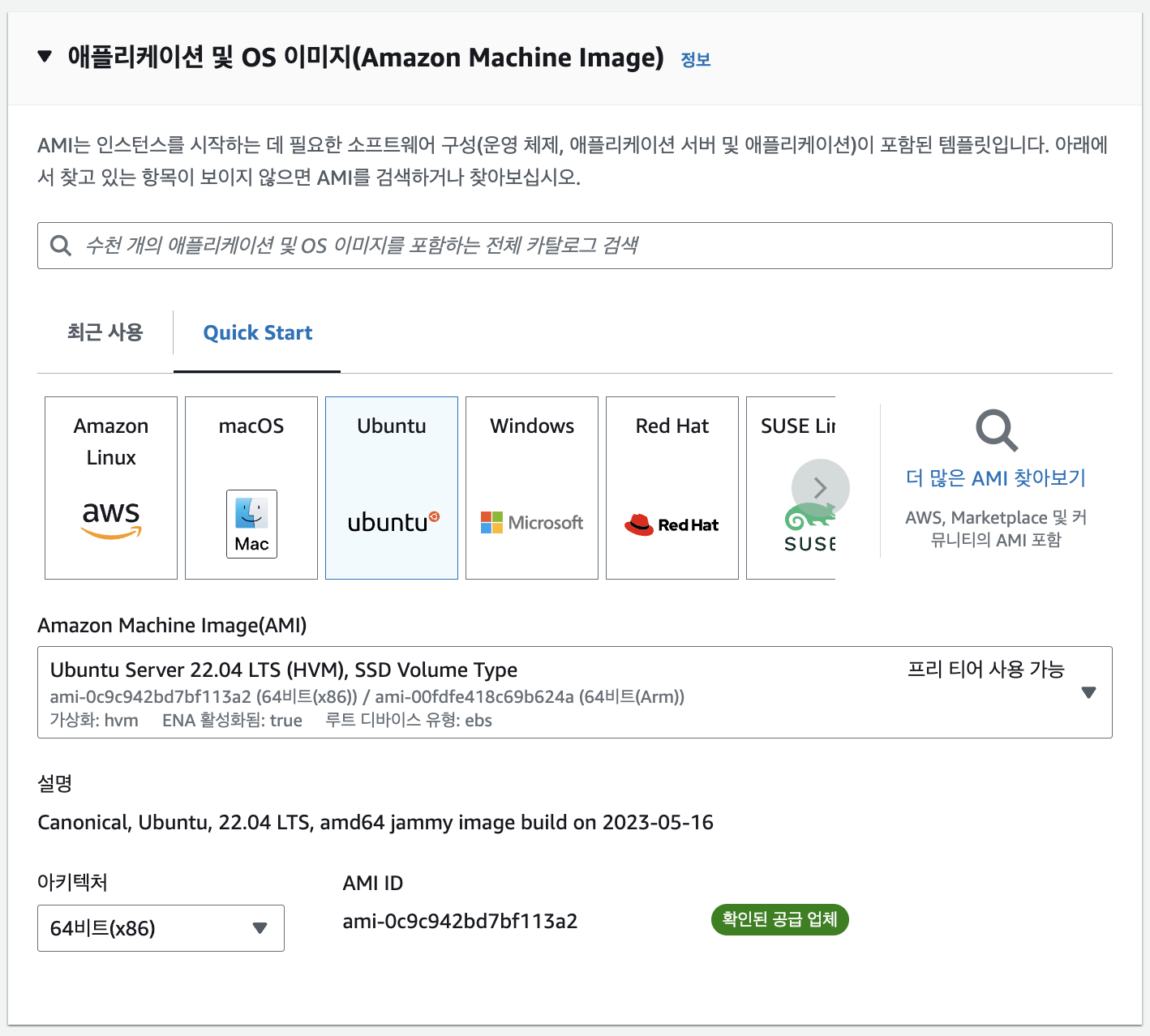Select the Ubuntu AMI card
1150x1036 pixels.
(x=392, y=488)
